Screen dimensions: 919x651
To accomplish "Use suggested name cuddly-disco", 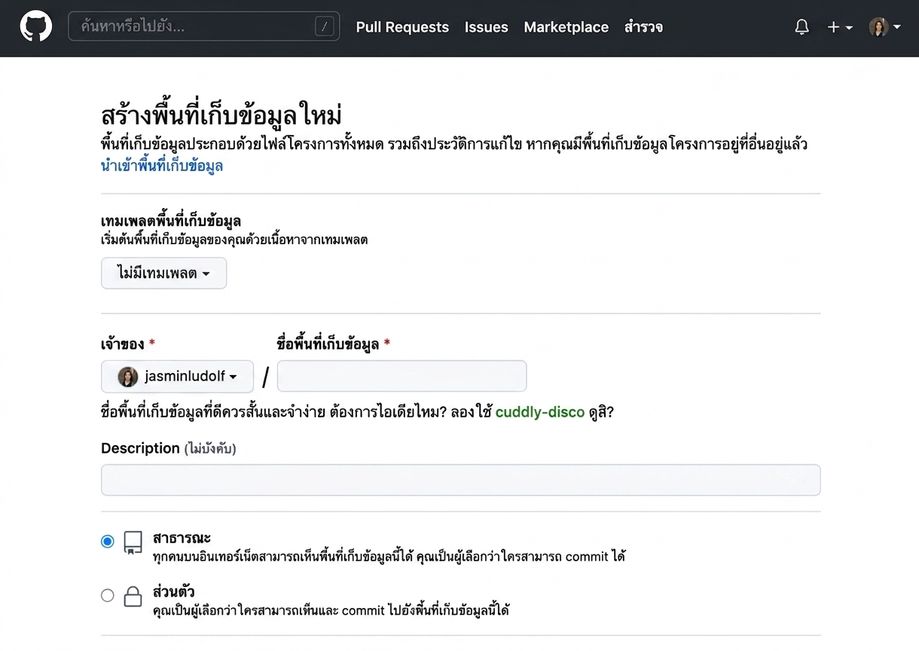I will [x=540, y=412].
